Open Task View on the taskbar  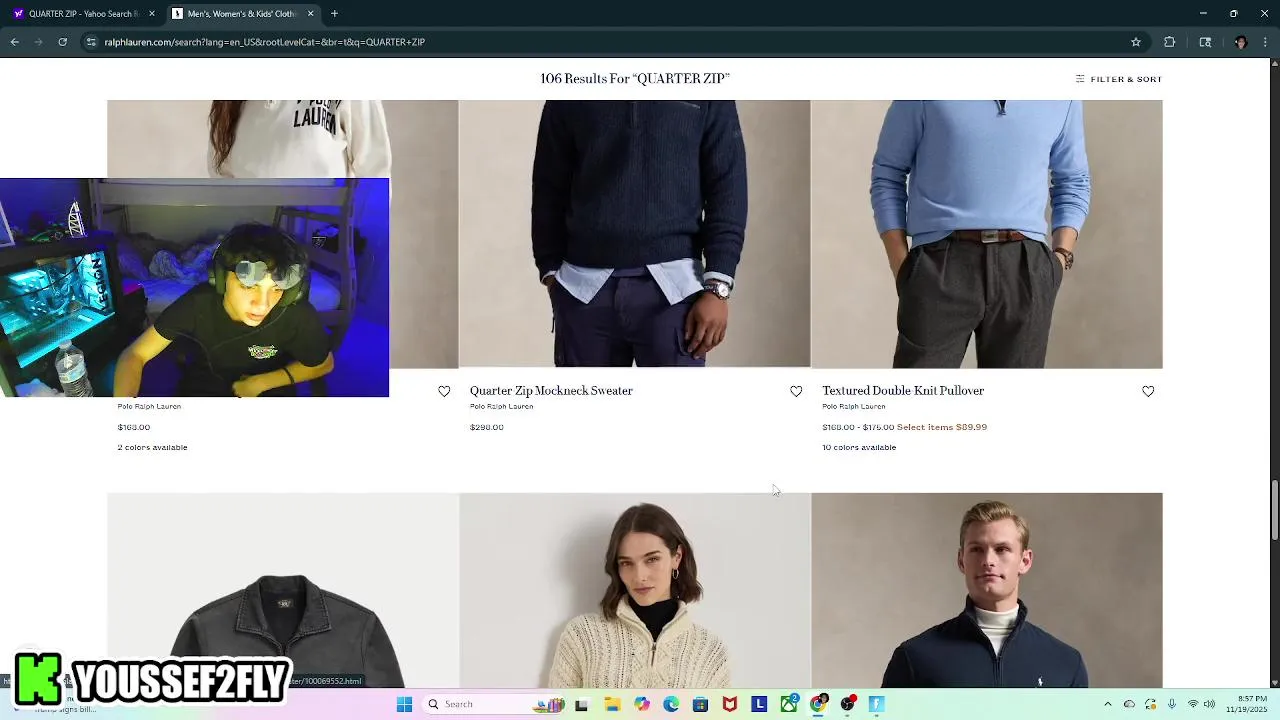click(582, 704)
